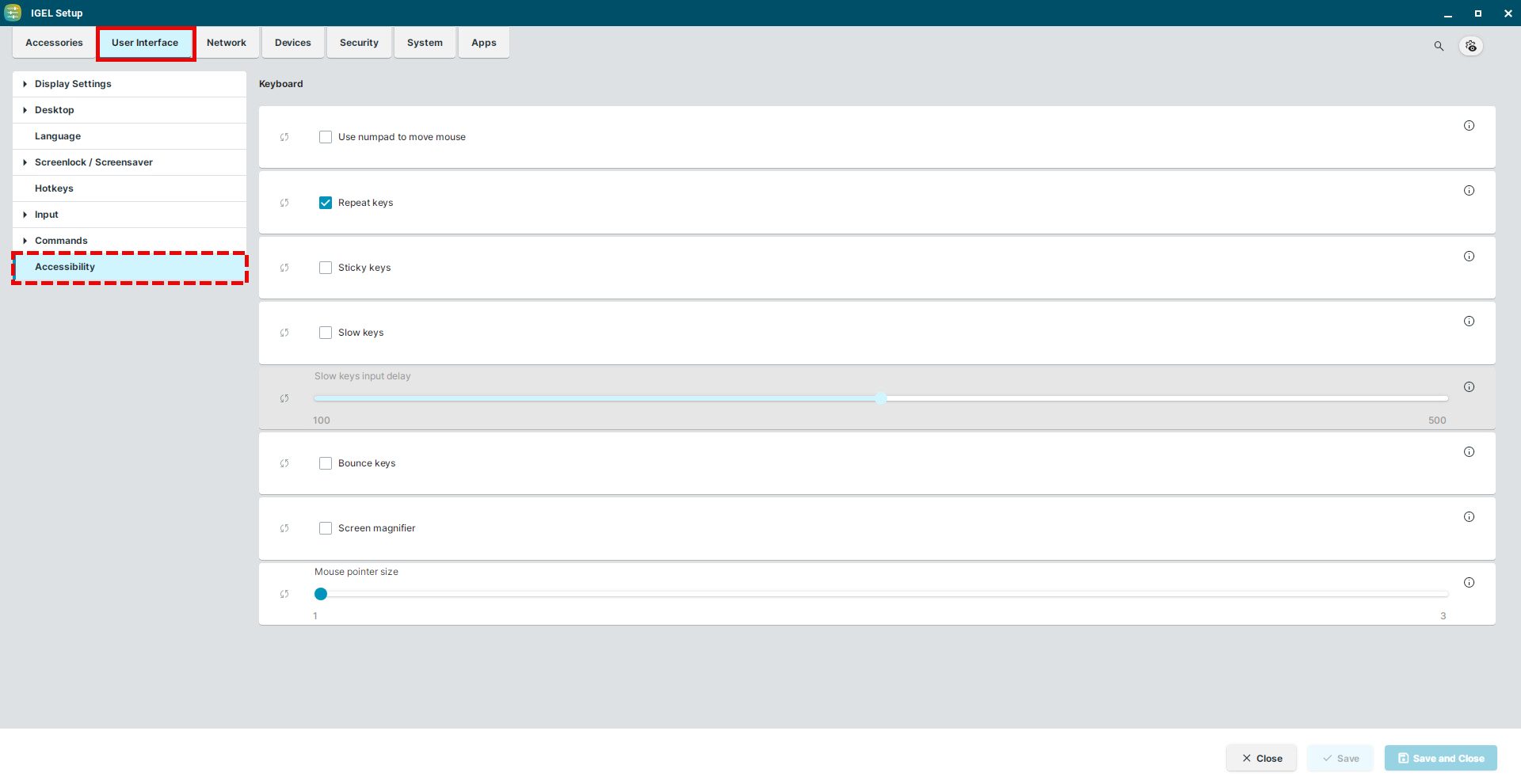Open the settings gear icon top right
Screen dimensions: 1521x784
coord(1471,46)
